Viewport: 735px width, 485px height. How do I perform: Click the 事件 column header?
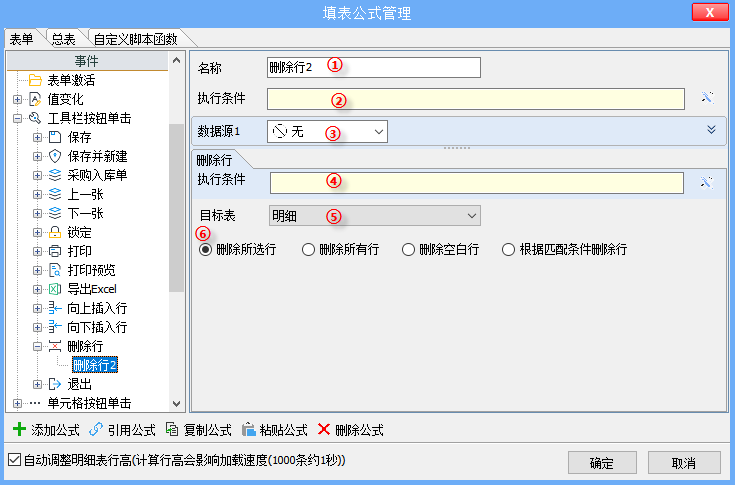(87, 61)
